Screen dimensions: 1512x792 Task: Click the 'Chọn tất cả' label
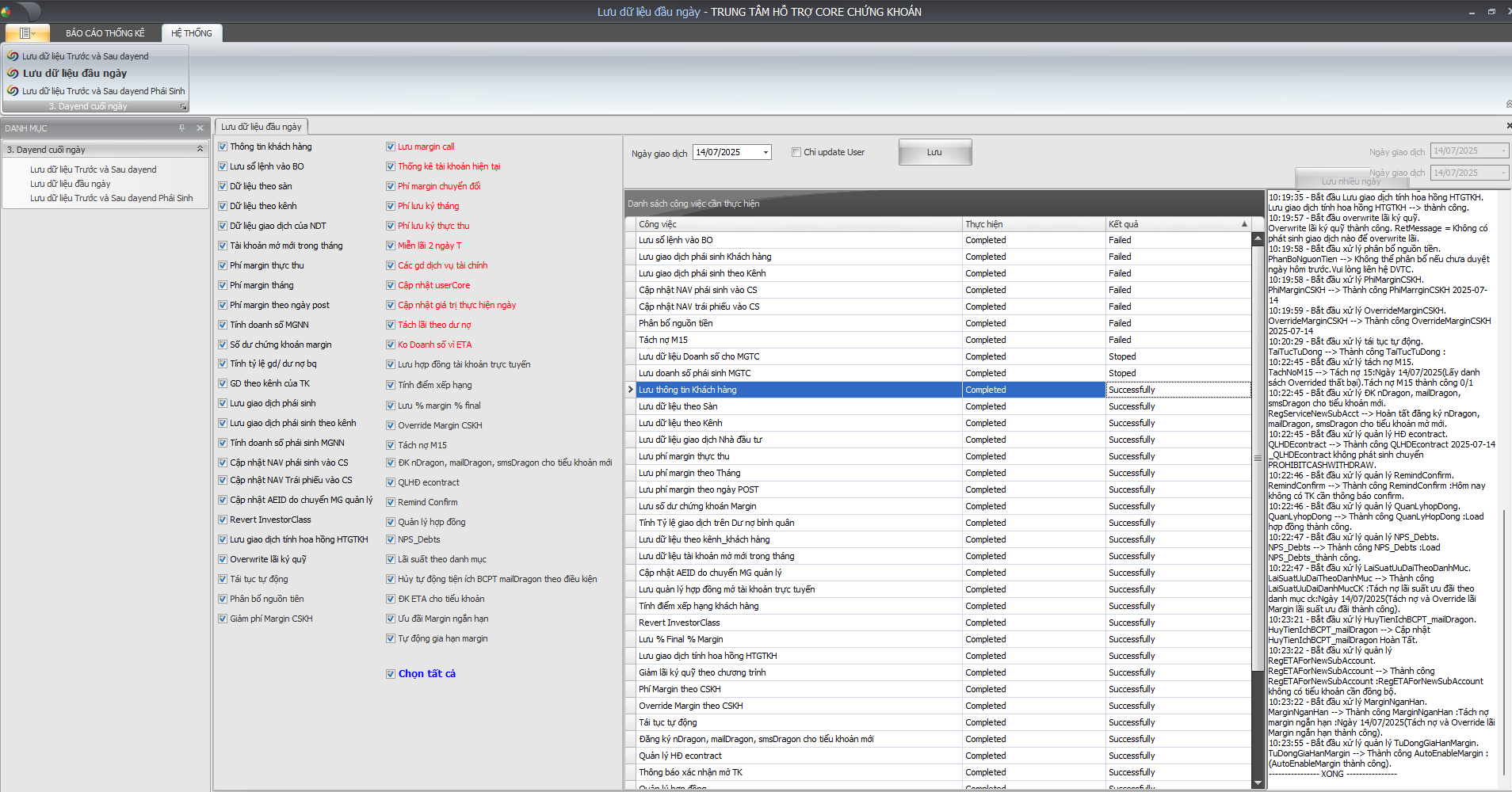click(427, 674)
